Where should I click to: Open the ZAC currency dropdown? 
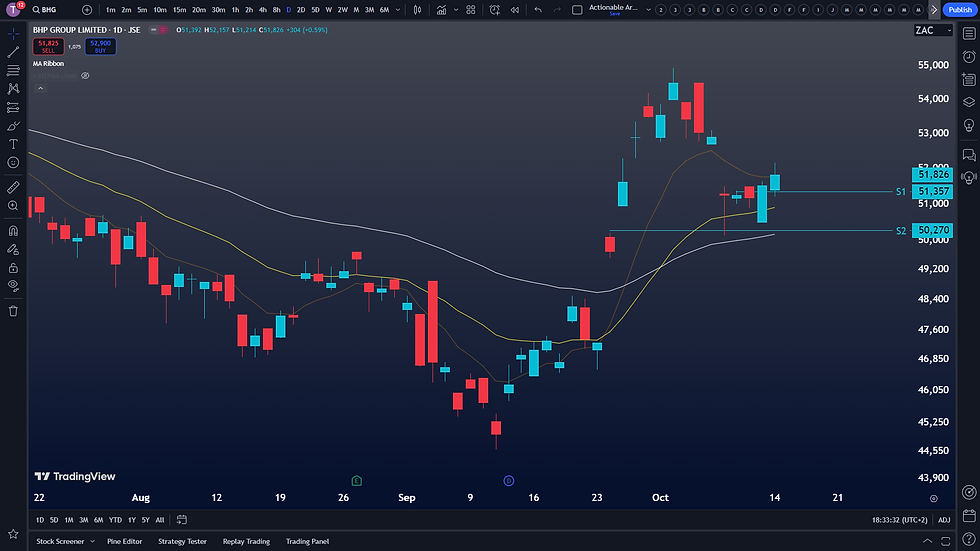click(x=933, y=30)
